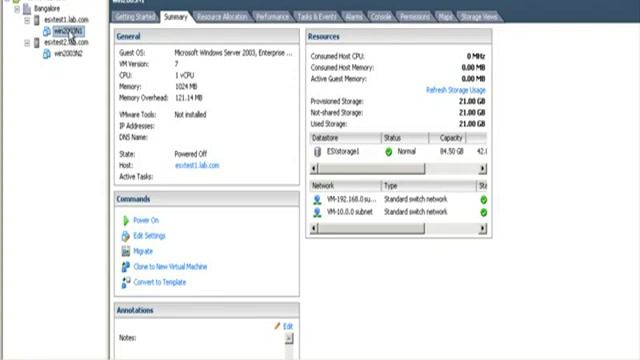This screenshot has height=360, width=640.
Task: Click the win2003N2 virtual machine icon
Action: click(47, 53)
